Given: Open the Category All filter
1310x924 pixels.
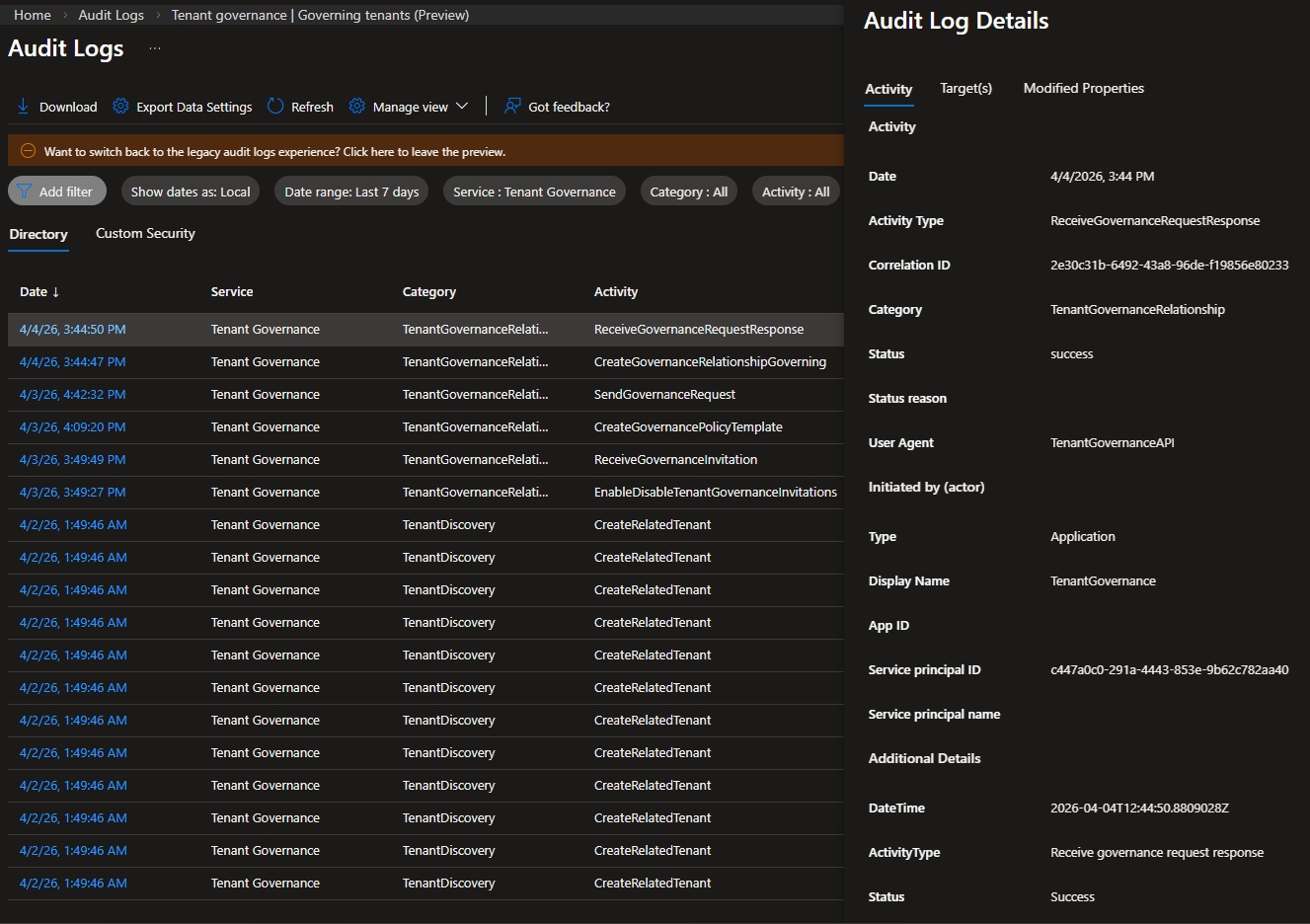Looking at the screenshot, I should coord(688,192).
